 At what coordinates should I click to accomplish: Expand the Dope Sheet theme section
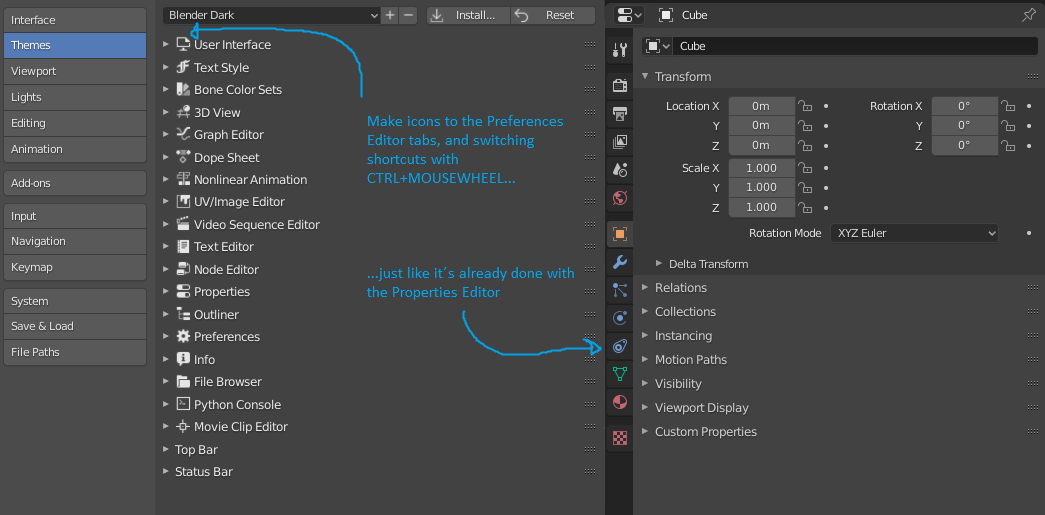[x=166, y=157]
